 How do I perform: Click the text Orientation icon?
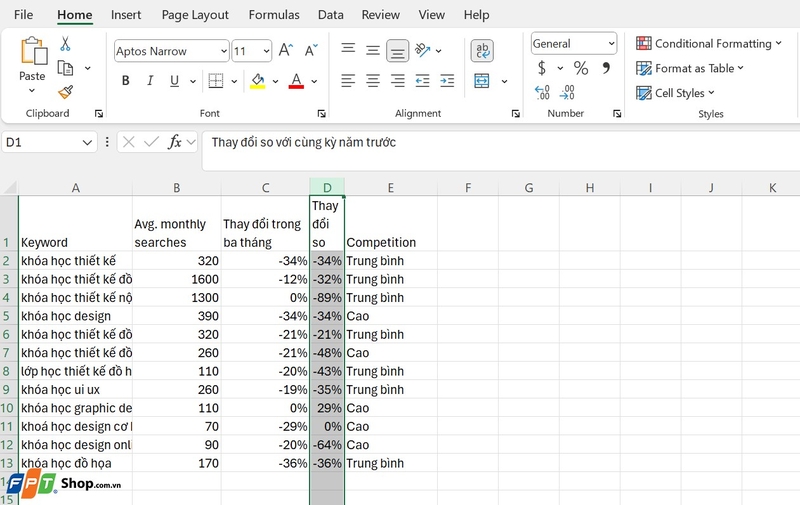click(x=422, y=50)
